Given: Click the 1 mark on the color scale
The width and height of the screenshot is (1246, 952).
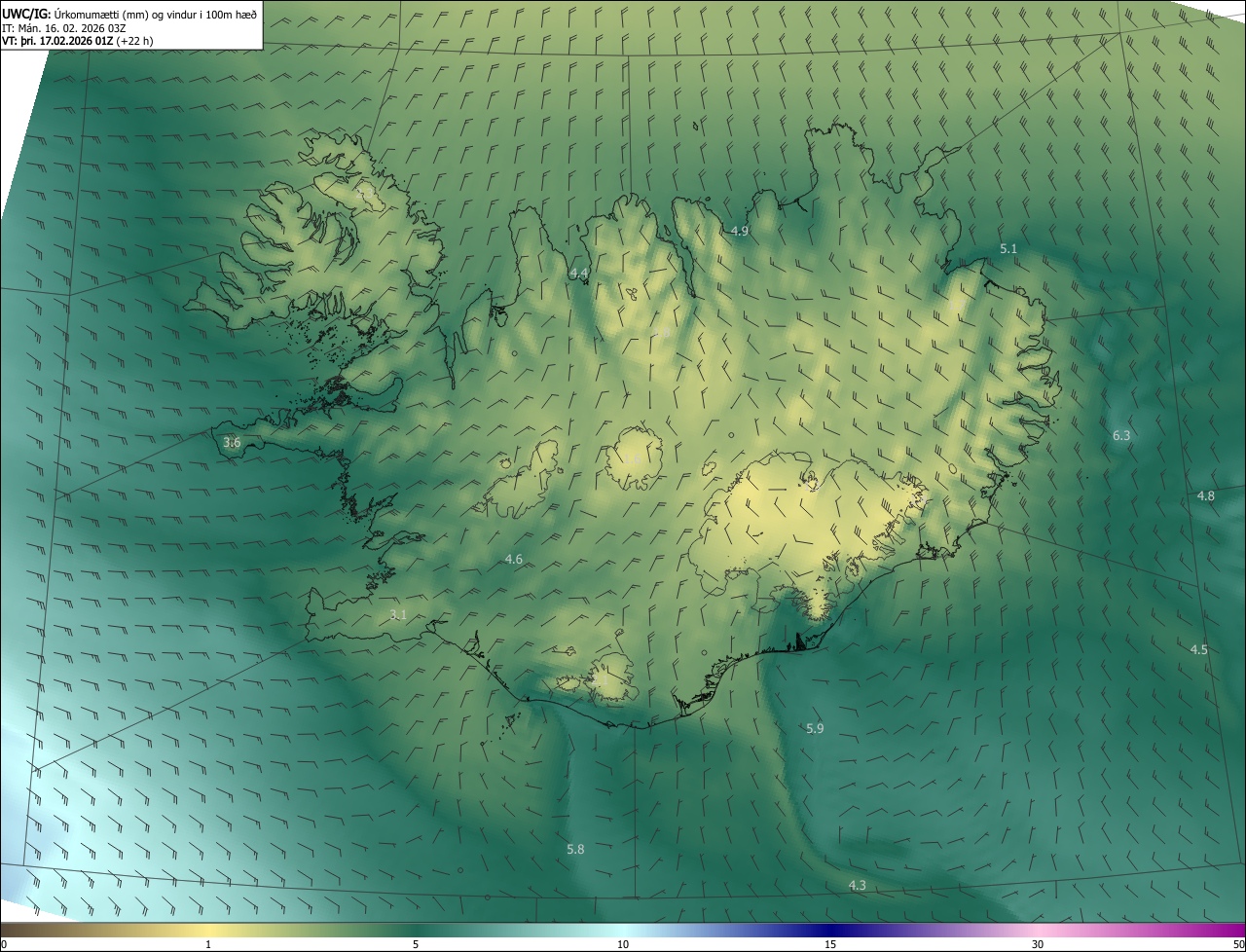Looking at the screenshot, I should pyautogui.click(x=208, y=944).
